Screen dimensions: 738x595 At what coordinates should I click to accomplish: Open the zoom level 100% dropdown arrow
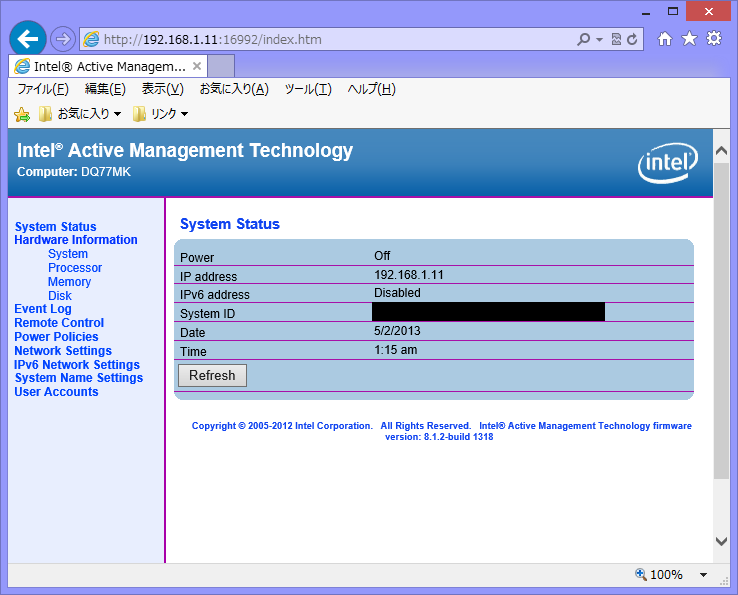click(x=703, y=575)
